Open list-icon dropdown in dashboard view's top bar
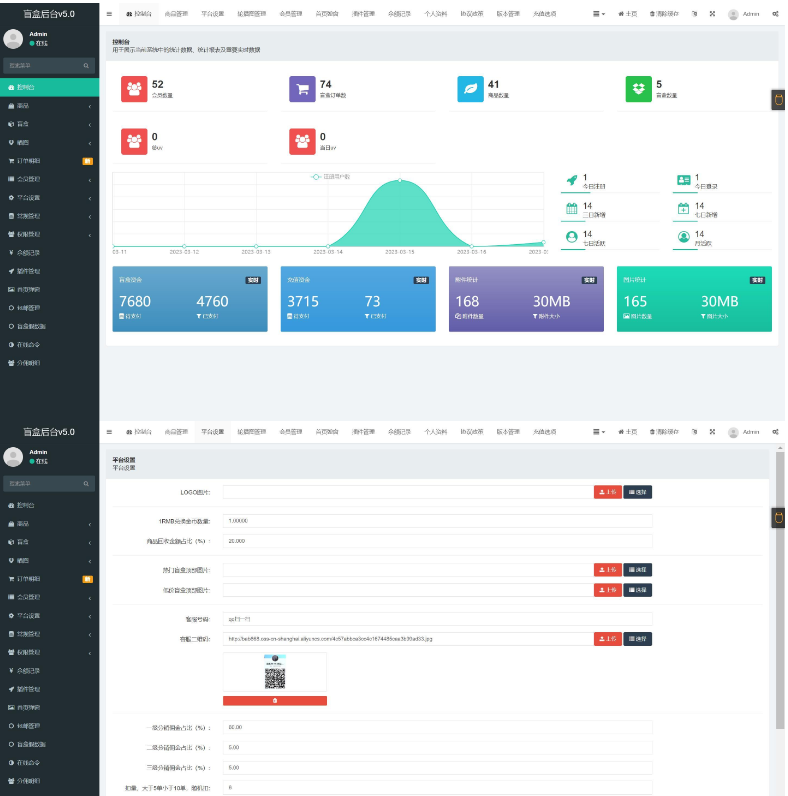The height and width of the screenshot is (796, 788). [599, 14]
